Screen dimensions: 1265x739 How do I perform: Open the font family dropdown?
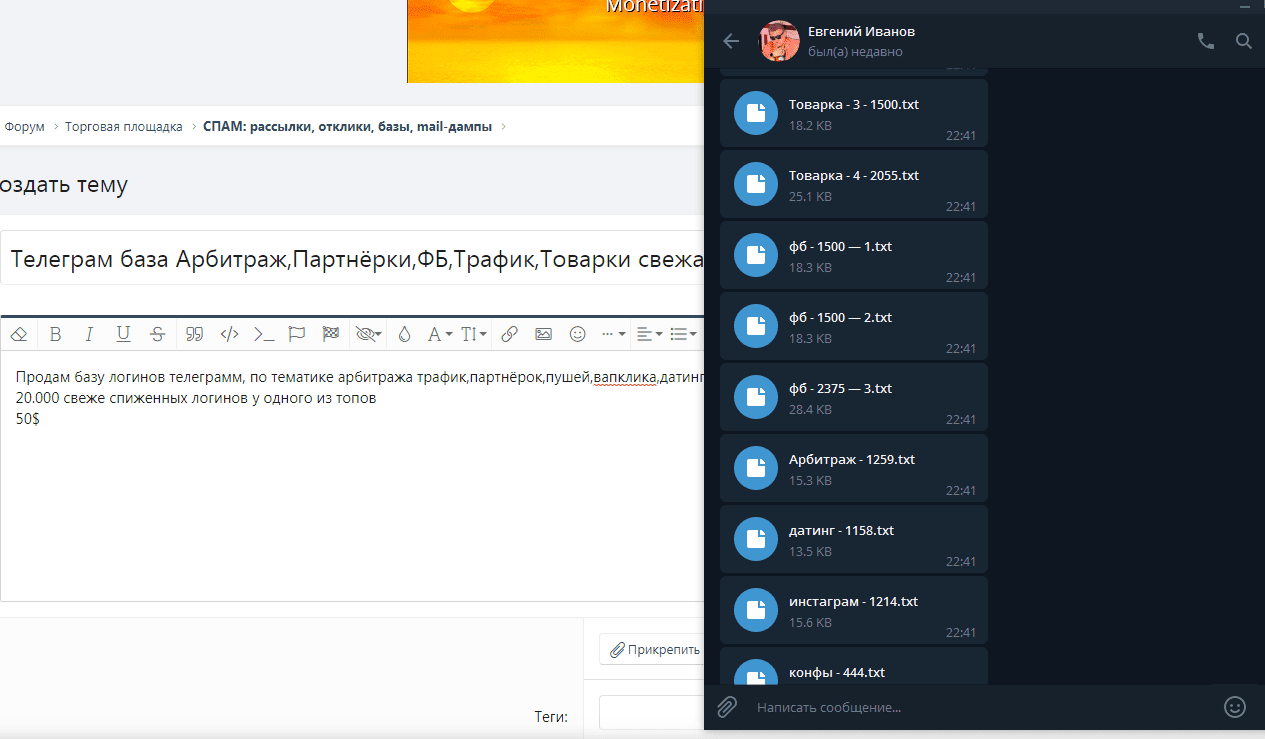[440, 334]
